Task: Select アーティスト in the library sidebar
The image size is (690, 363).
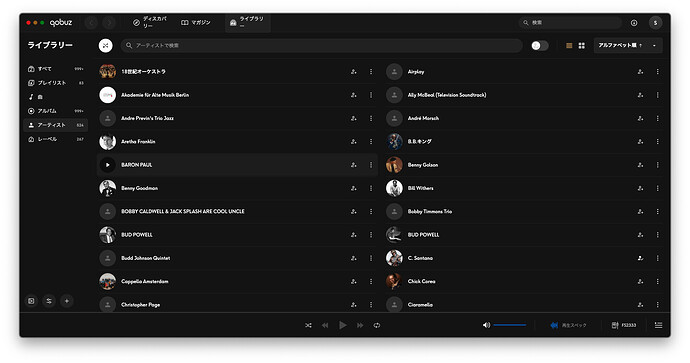Action: tap(55, 125)
